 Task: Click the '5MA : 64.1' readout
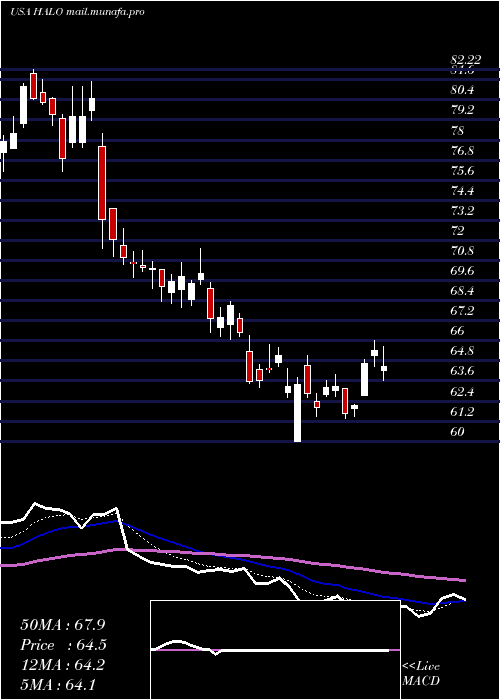[x=58, y=684]
